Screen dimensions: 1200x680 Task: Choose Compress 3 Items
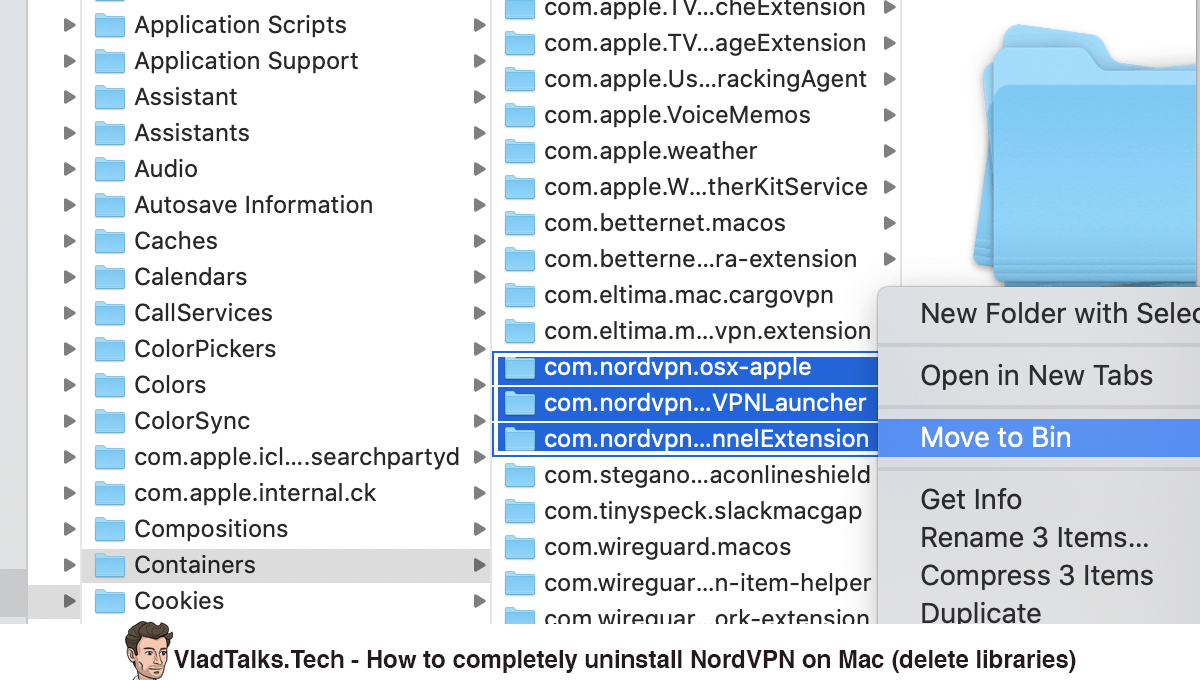pos(1039,576)
